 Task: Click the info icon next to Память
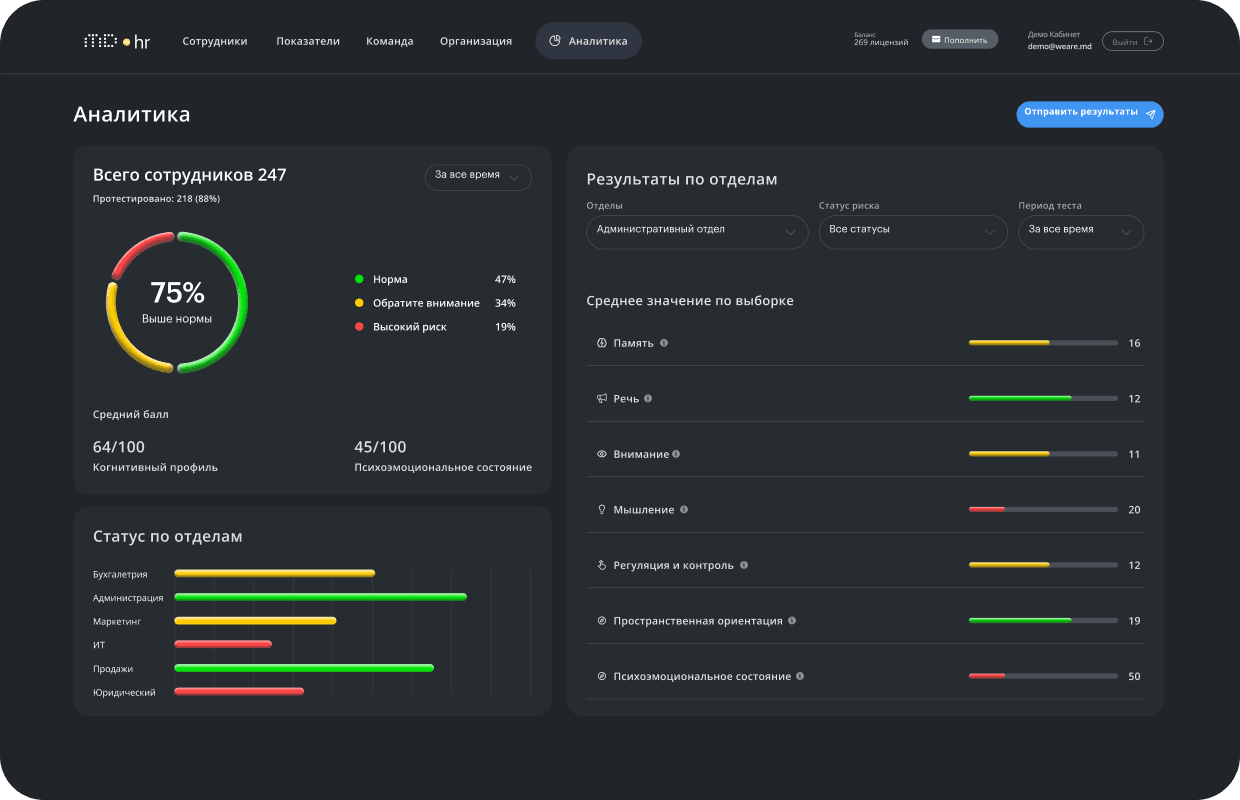pos(664,343)
